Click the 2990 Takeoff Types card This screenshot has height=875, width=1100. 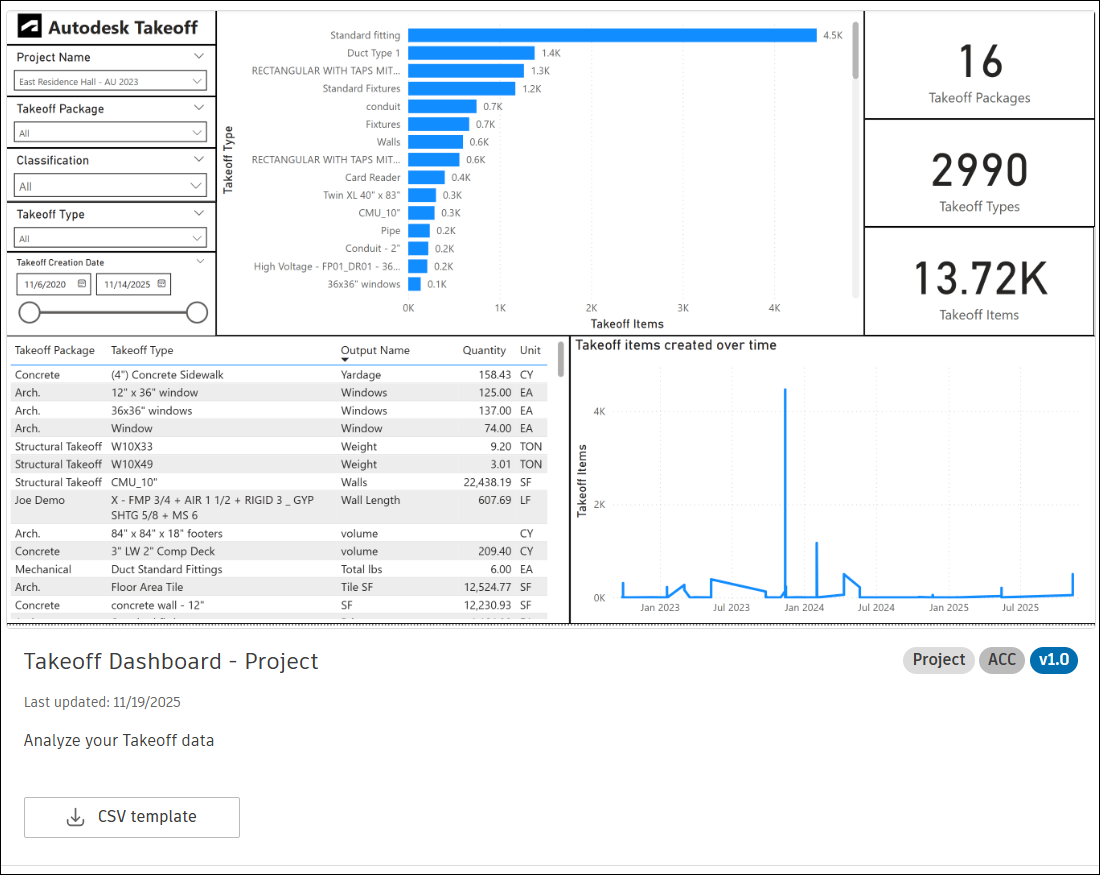pyautogui.click(x=979, y=173)
